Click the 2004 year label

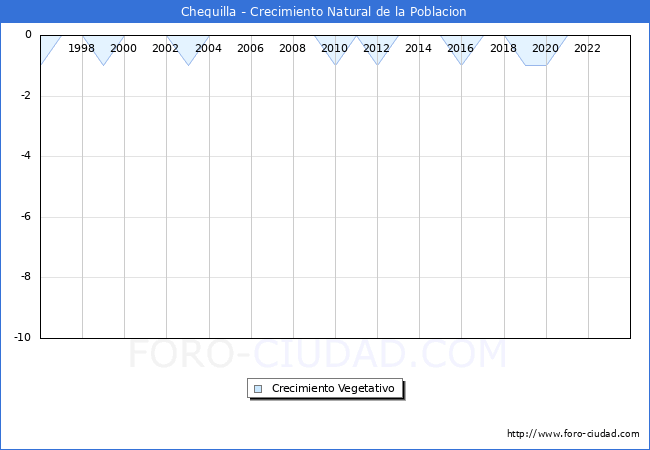tap(208, 48)
